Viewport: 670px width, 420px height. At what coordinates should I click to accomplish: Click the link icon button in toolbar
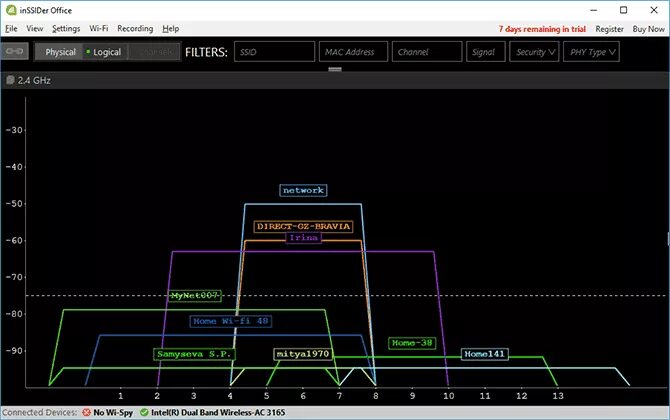(15, 51)
